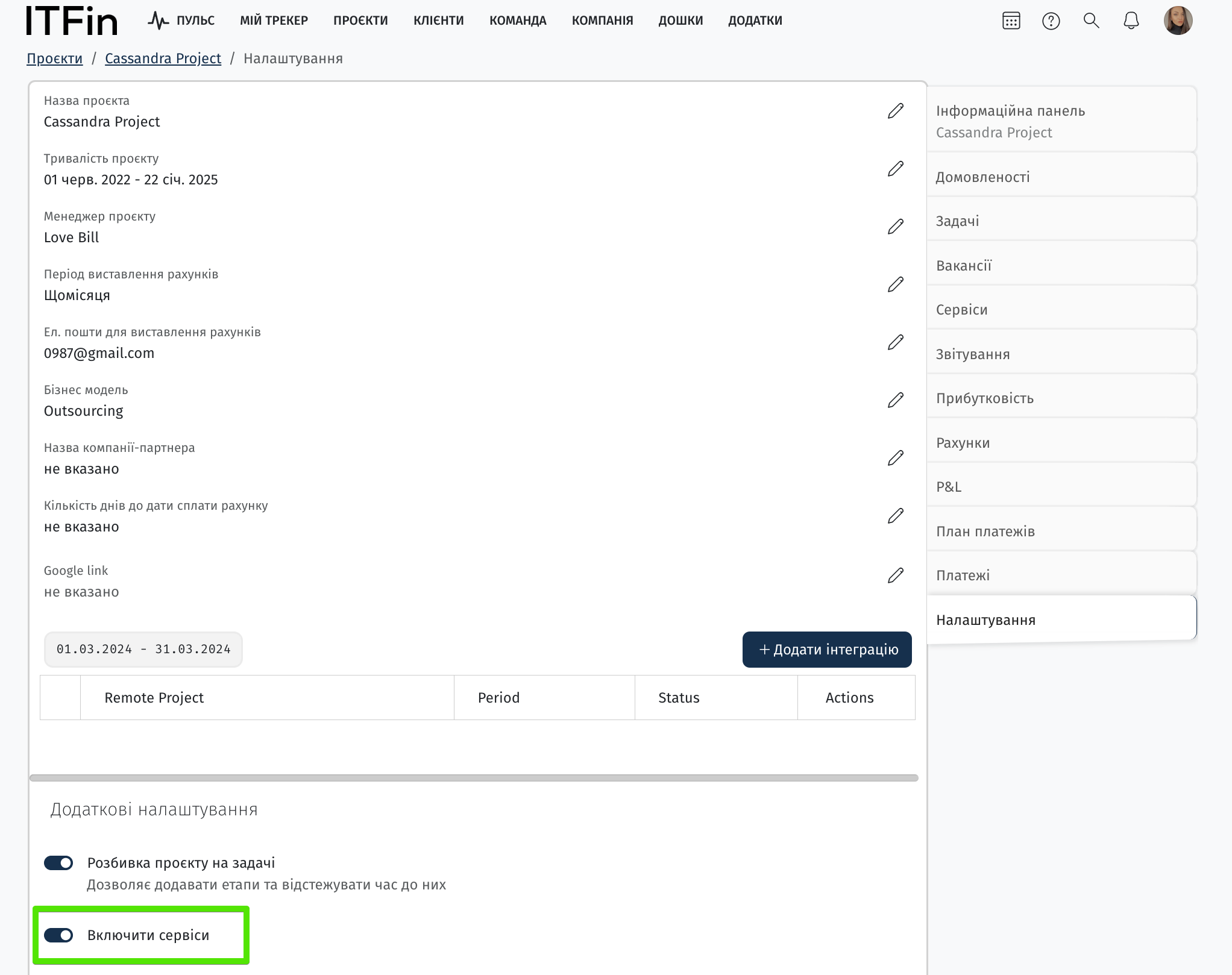Click Actions column header

856,698
